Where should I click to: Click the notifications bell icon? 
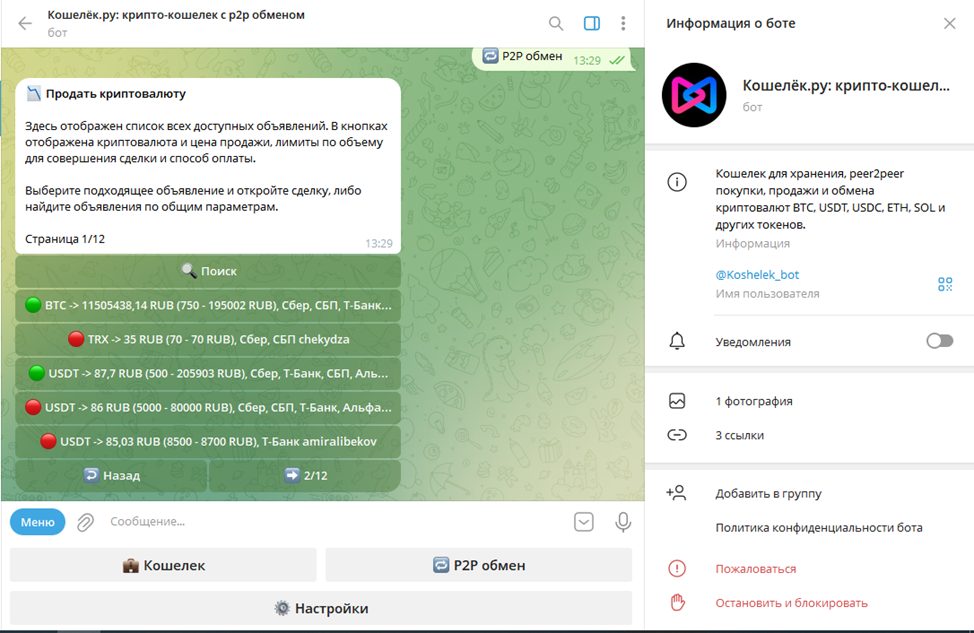click(x=677, y=341)
